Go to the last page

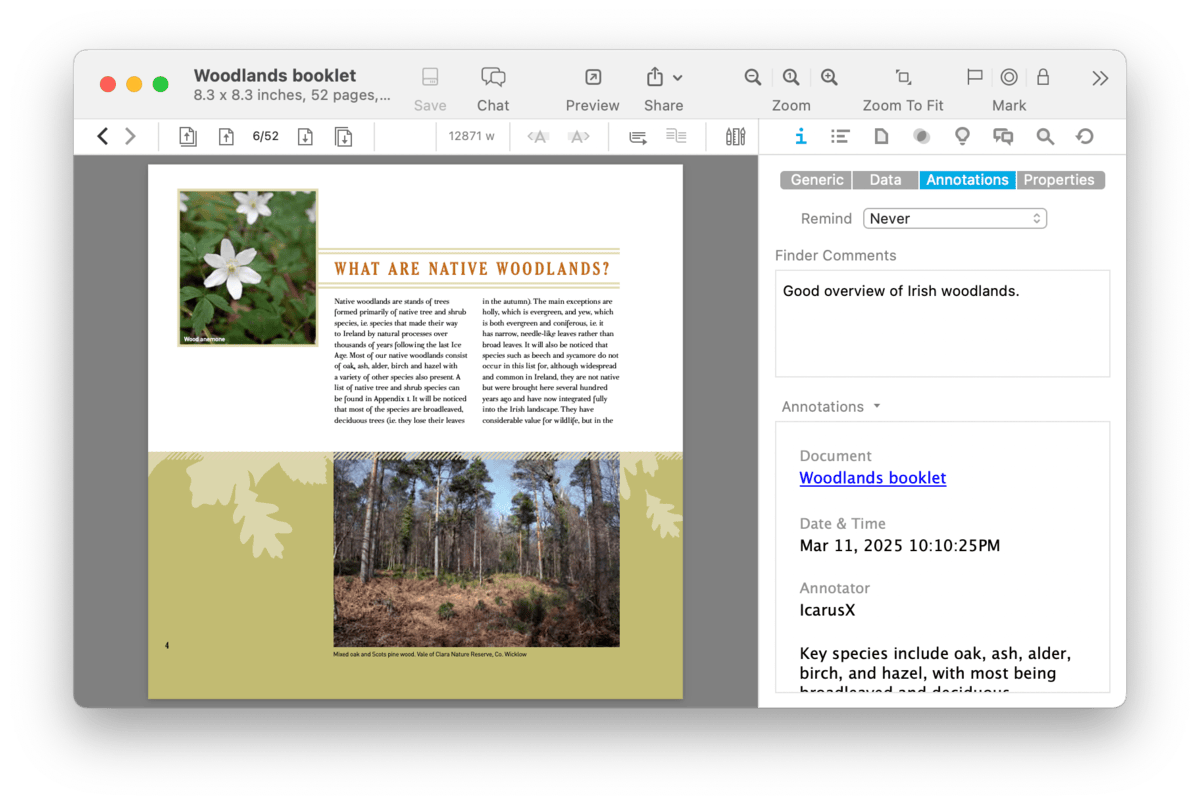343,137
